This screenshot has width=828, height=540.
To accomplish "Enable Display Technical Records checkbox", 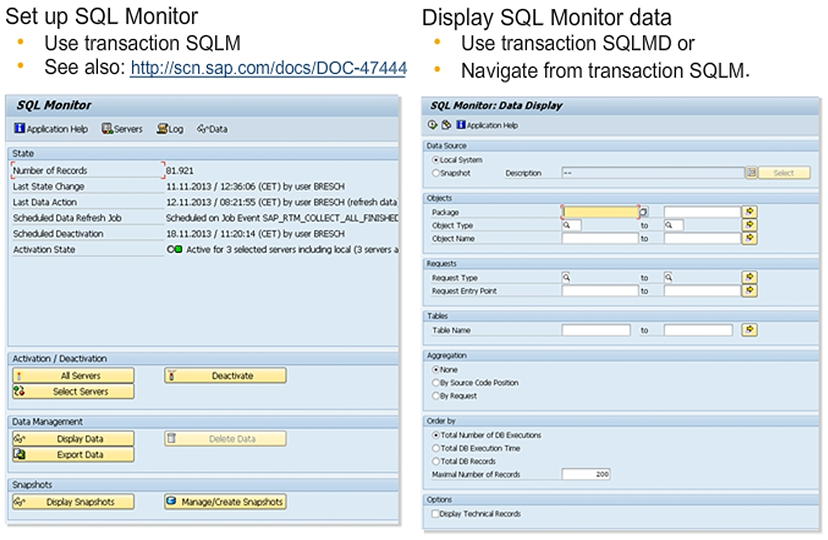I will [x=434, y=514].
